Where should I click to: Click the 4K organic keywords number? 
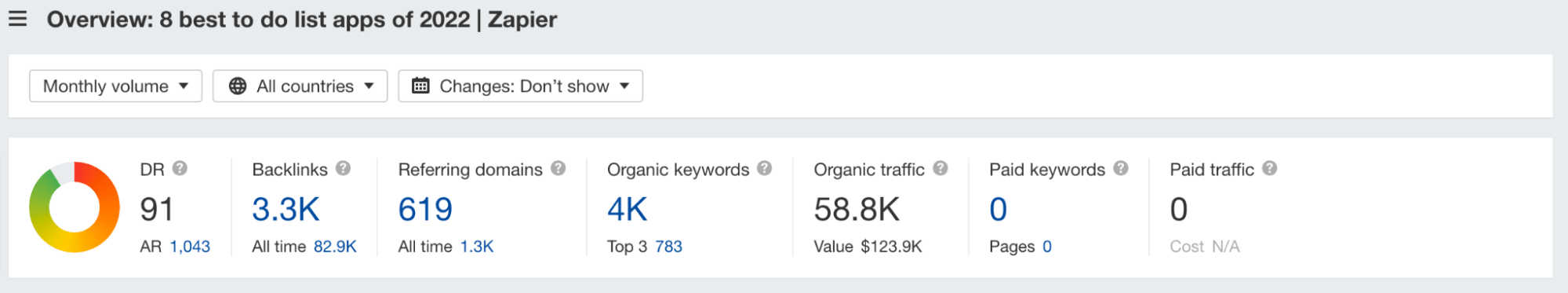[x=628, y=209]
